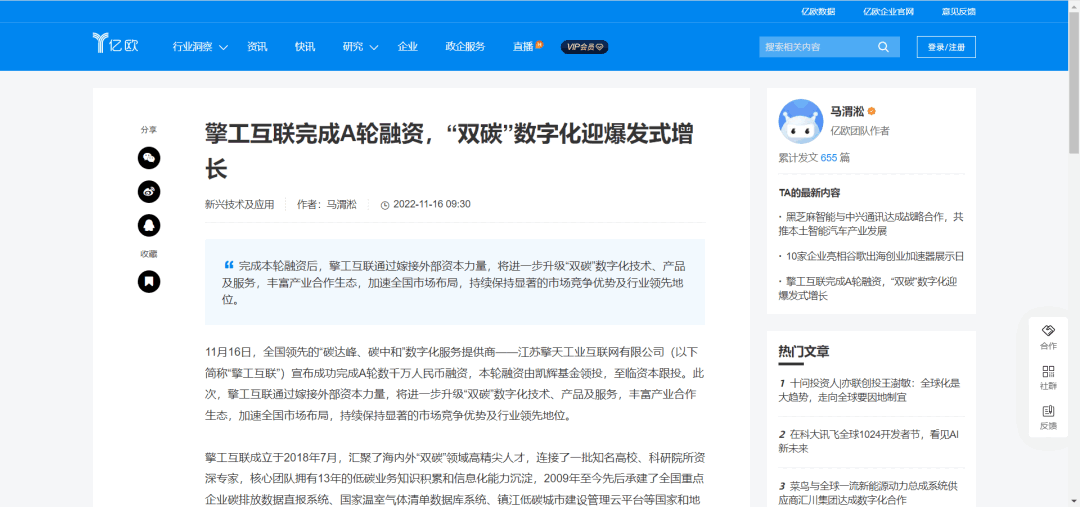Open hot article 在科大讯飞全球1024开发者节
1080x507 pixels.
coord(871,441)
